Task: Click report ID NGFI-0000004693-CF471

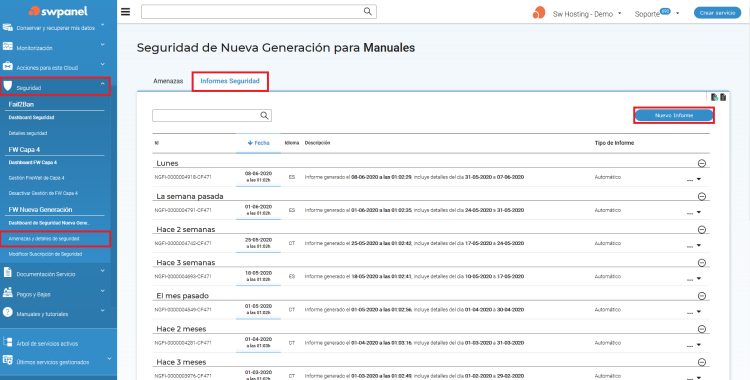Action: pos(183,277)
